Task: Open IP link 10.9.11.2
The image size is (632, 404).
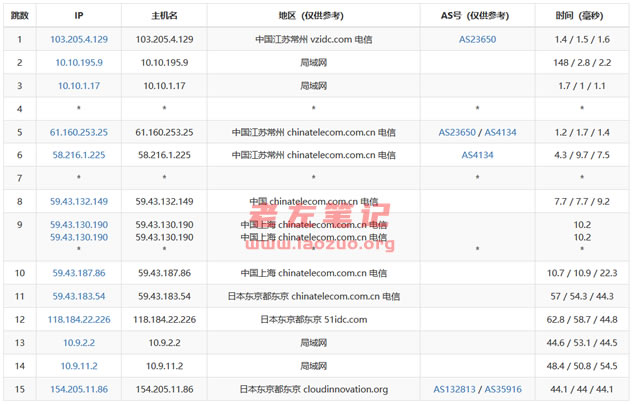Action: 79,366
